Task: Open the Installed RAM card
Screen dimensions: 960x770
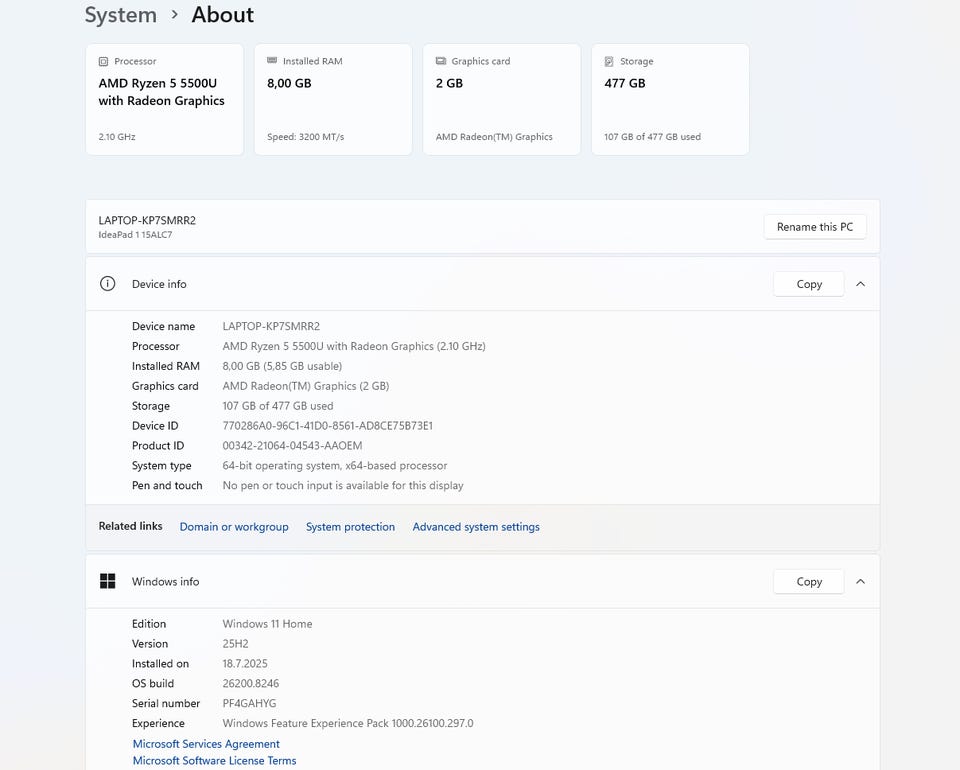Action: pos(333,99)
